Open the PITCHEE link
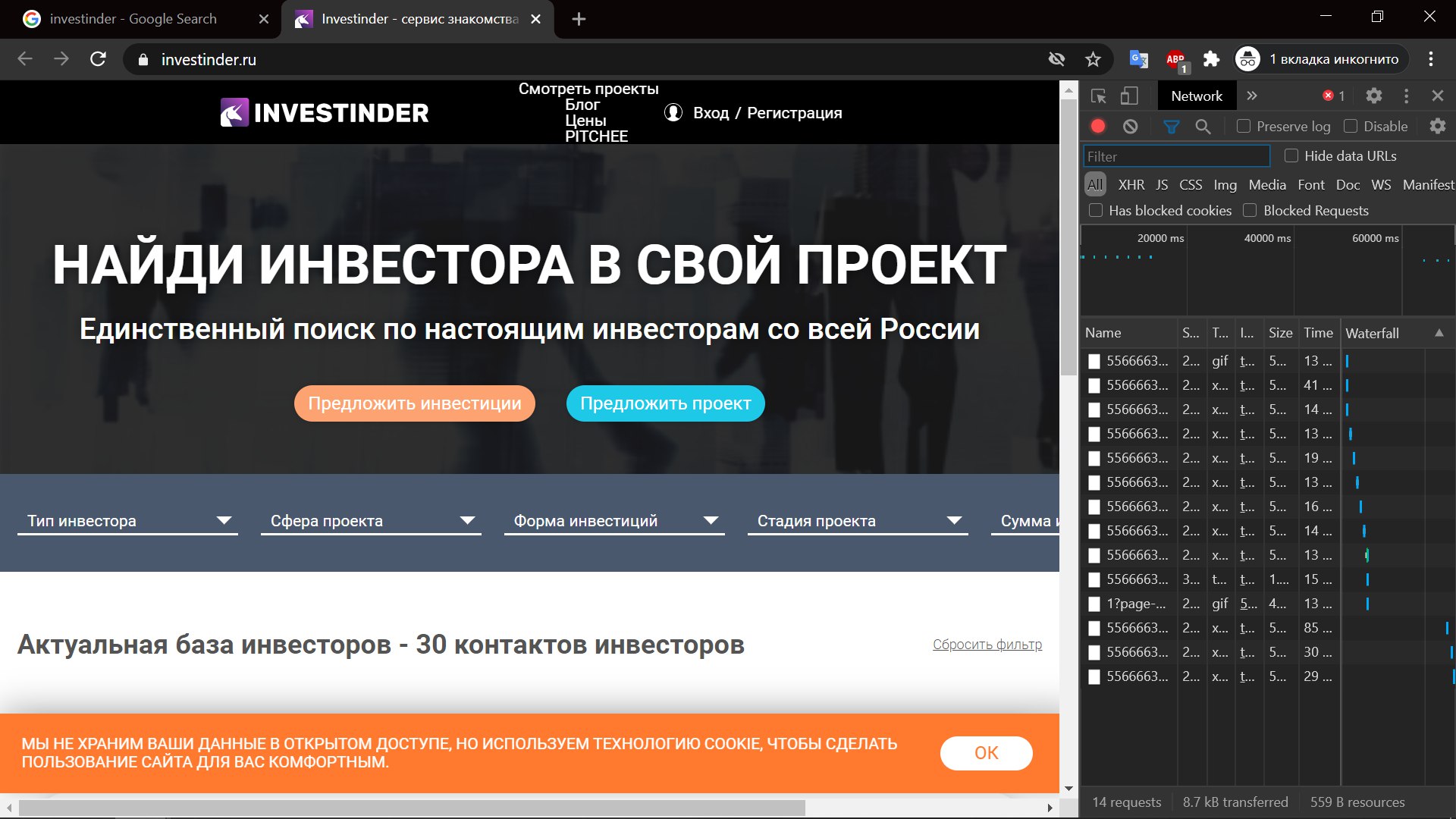Viewport: 1456px width, 819px height. pos(597,136)
